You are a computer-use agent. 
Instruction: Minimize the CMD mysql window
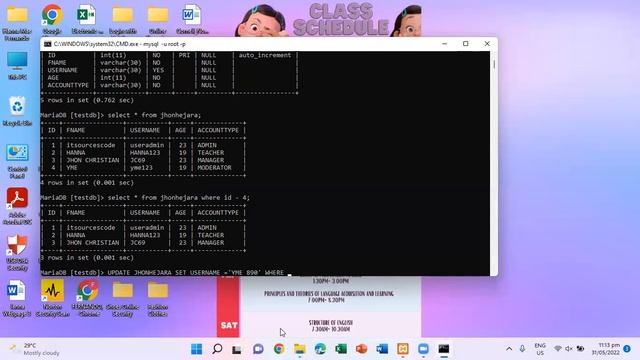444,44
